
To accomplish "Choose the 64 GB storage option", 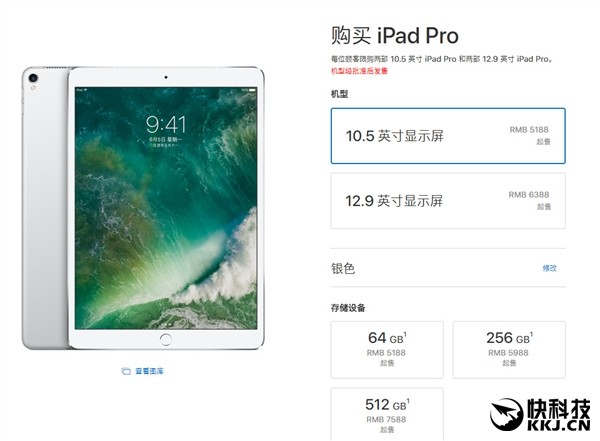I will click(387, 350).
